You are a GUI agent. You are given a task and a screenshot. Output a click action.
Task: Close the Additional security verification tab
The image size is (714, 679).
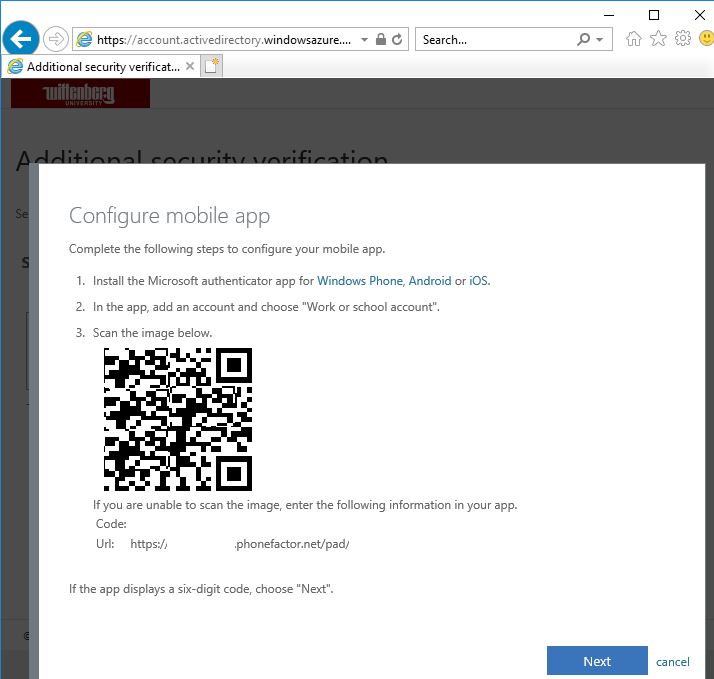tap(190, 66)
